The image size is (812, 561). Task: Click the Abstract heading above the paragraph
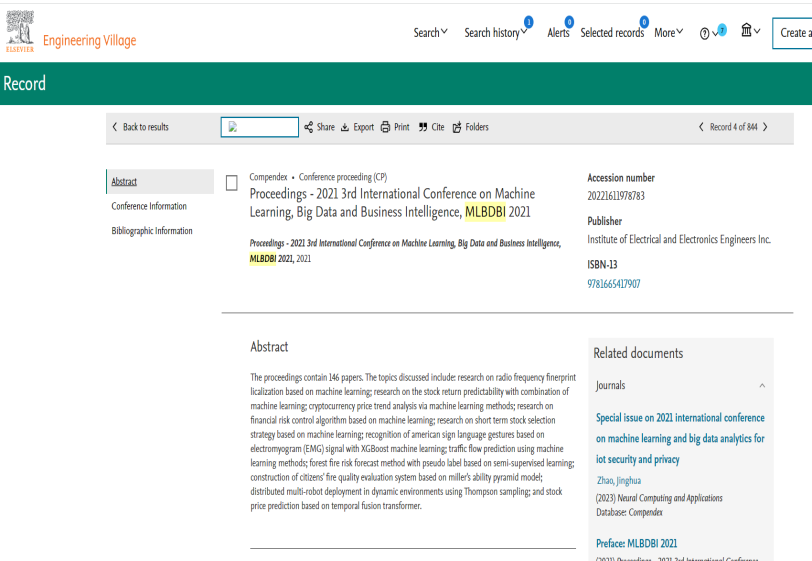click(269, 347)
